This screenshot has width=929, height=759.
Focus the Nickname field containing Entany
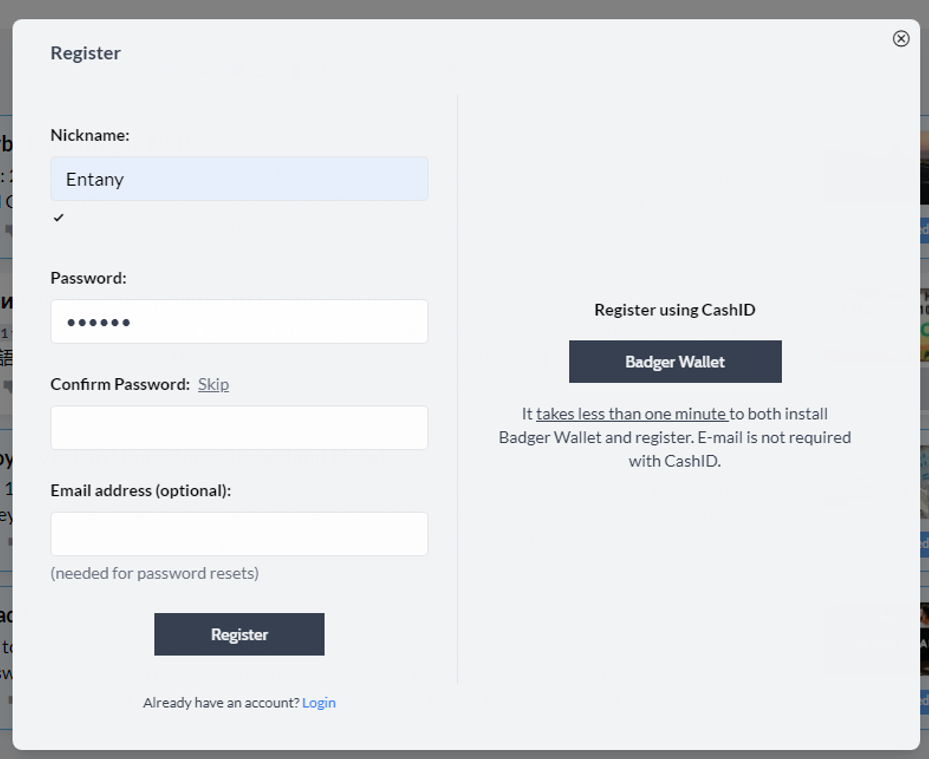239,179
